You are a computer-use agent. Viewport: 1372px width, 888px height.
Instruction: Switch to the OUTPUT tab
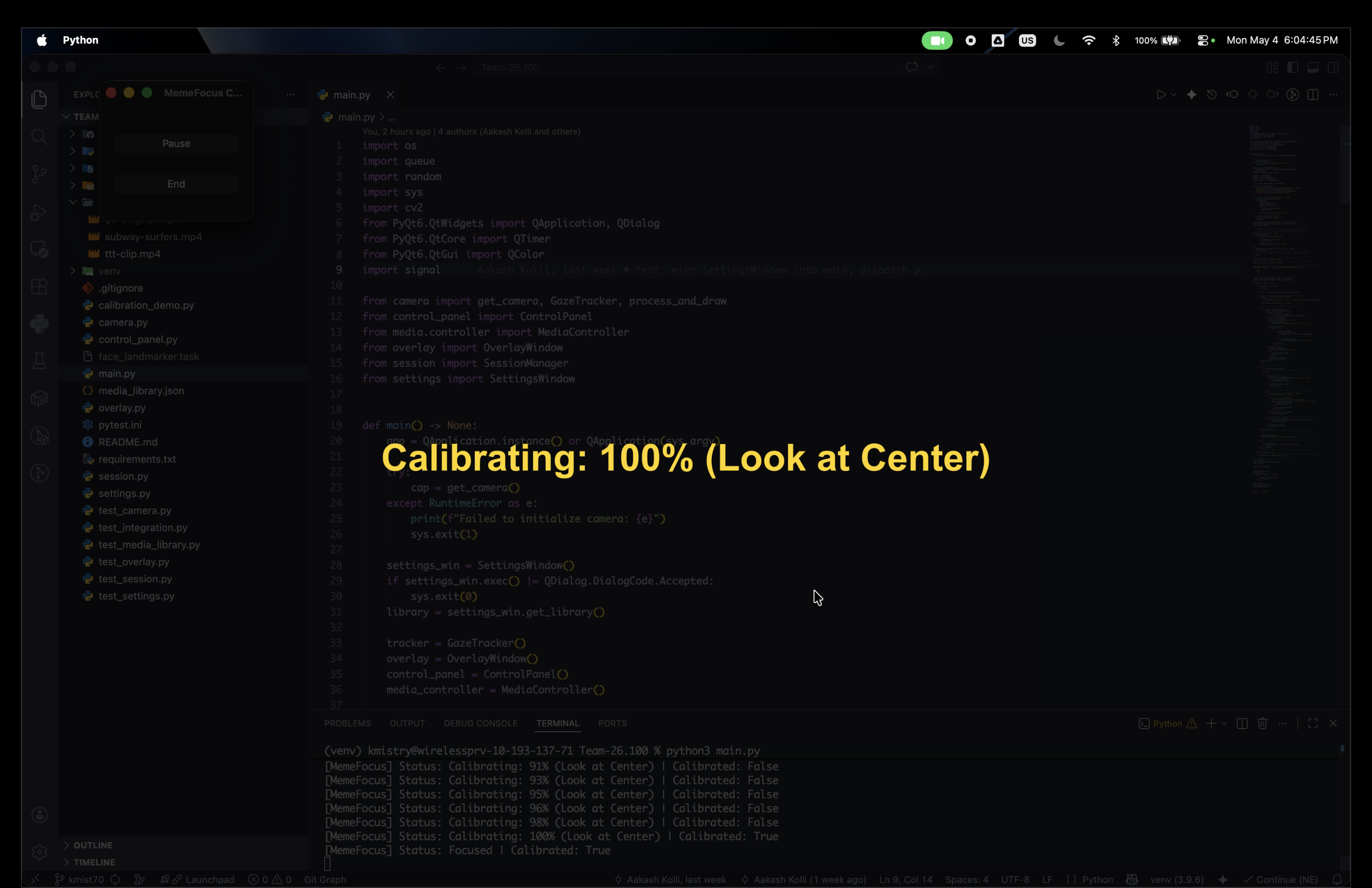pyautogui.click(x=407, y=723)
